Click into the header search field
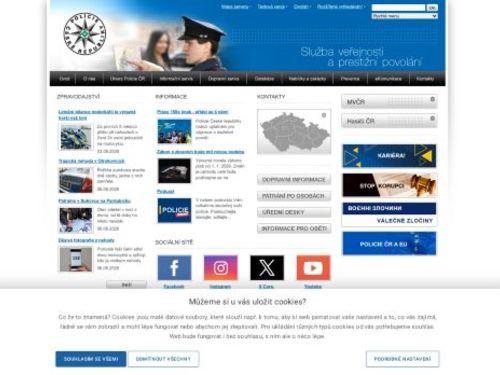Screen dimensions: 500x375 click(x=398, y=7)
